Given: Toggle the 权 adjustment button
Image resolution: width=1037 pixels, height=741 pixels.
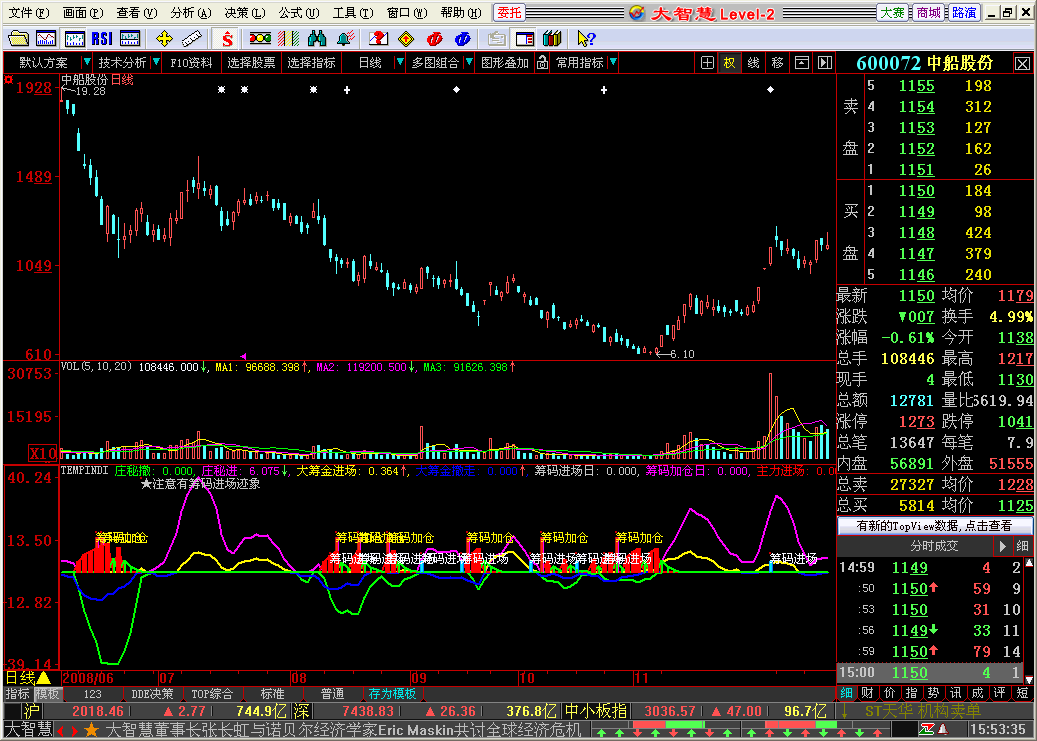Looking at the screenshot, I should 729,63.
